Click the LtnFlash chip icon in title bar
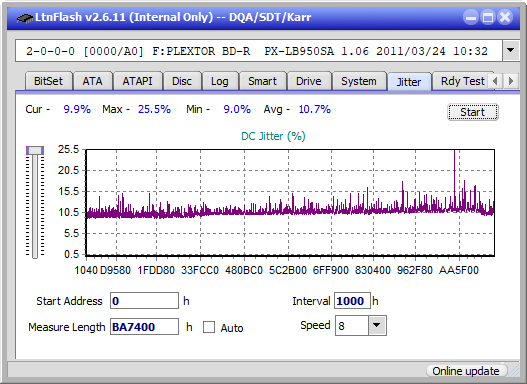 [24, 17]
